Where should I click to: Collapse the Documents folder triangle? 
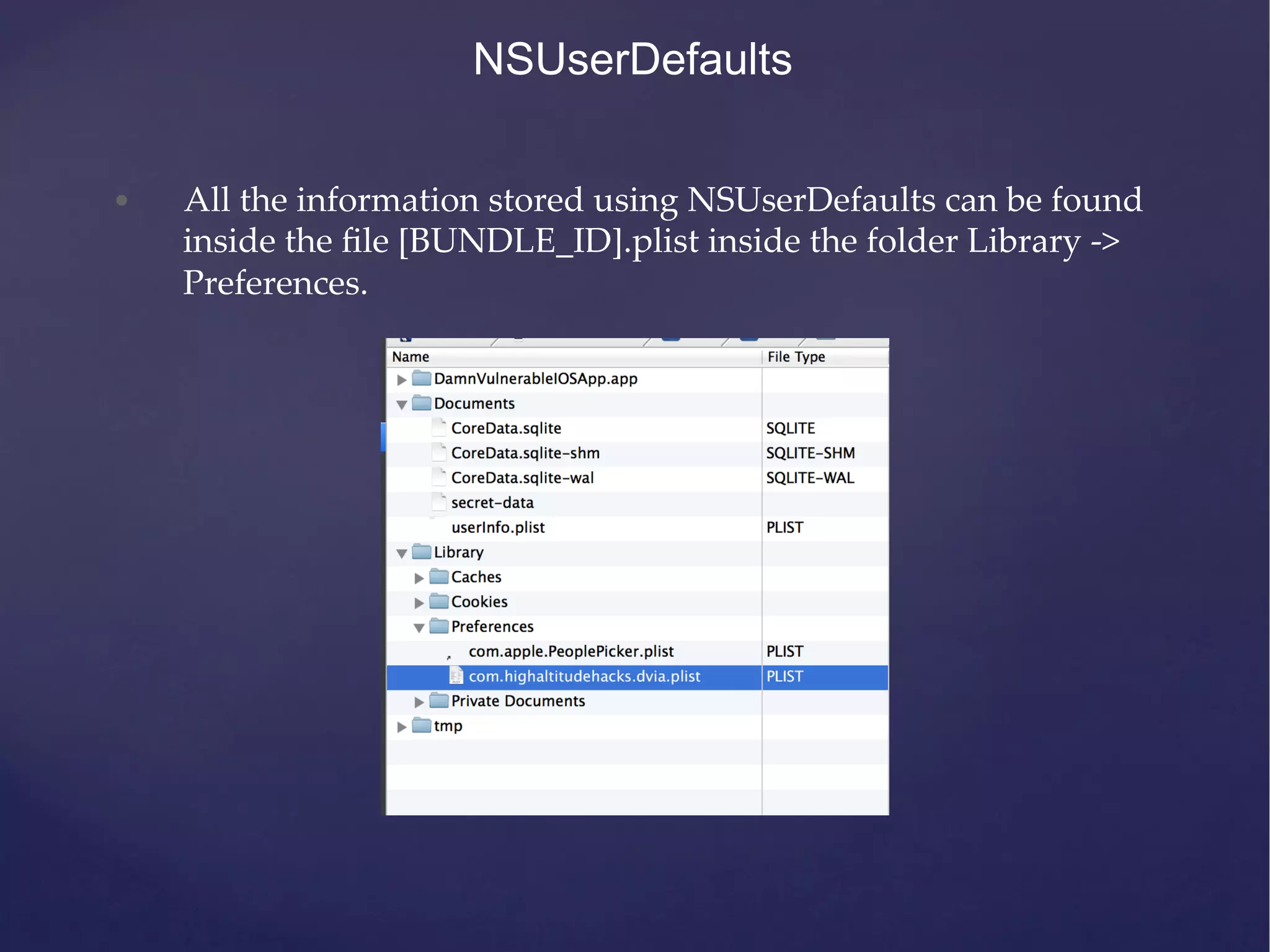(x=401, y=405)
